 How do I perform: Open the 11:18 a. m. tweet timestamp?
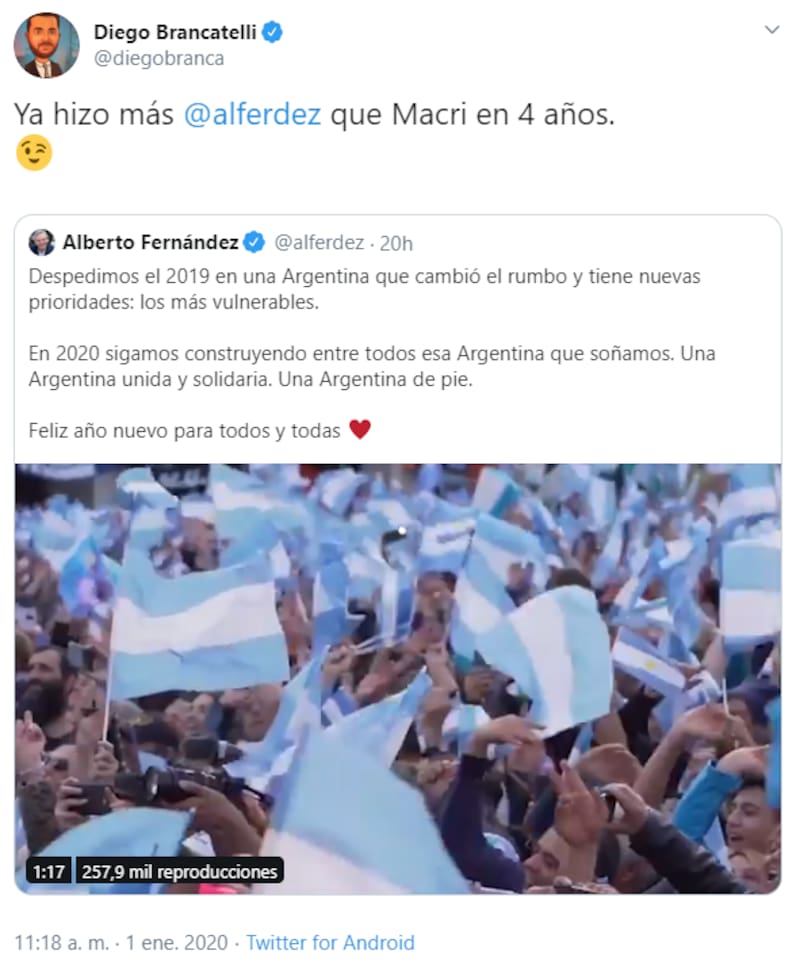click(x=121, y=942)
